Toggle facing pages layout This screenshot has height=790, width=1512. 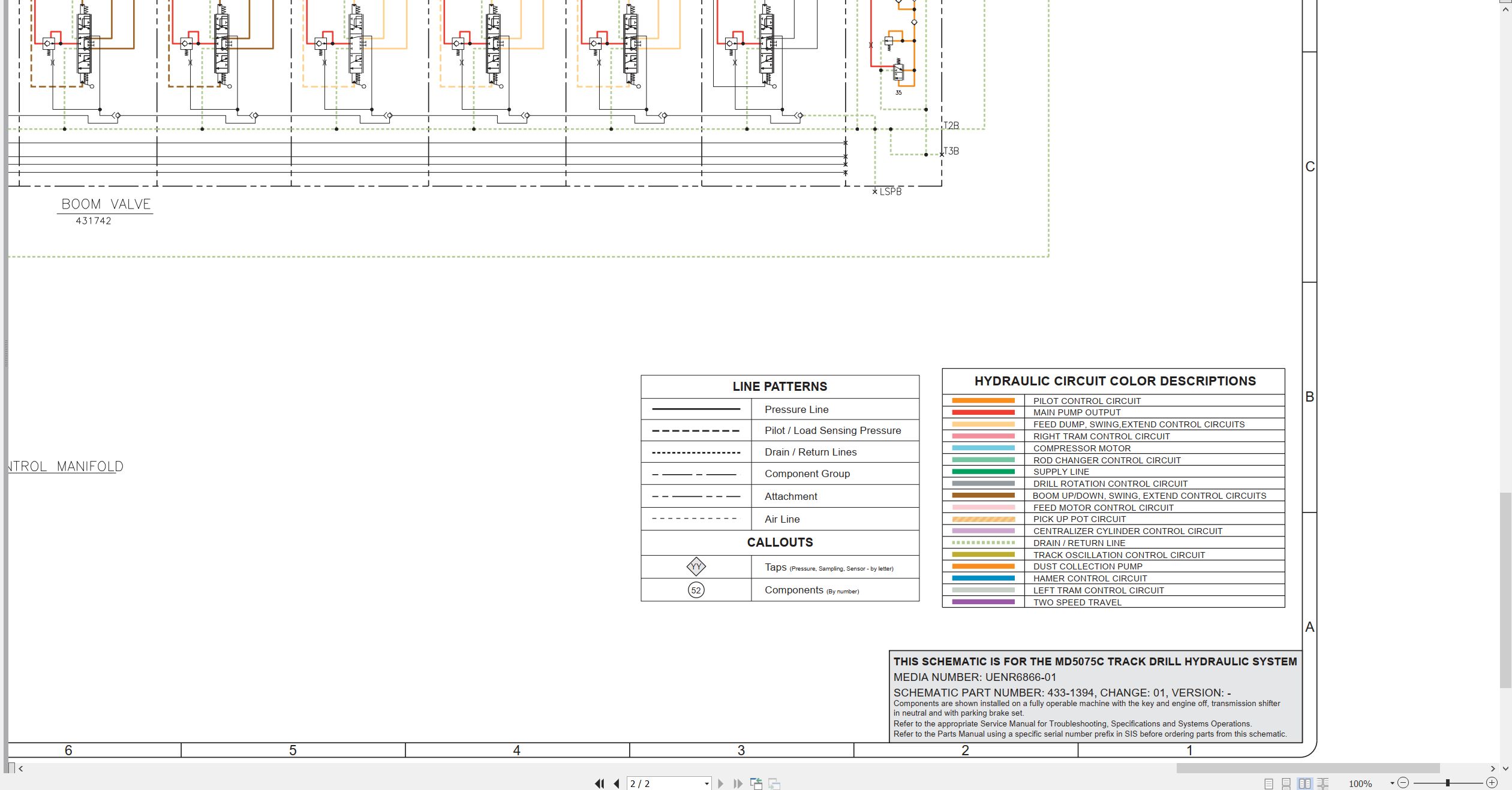point(1304,783)
